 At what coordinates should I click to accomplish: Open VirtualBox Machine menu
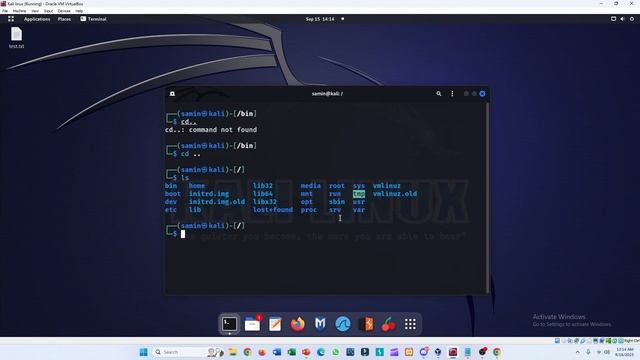point(19,11)
